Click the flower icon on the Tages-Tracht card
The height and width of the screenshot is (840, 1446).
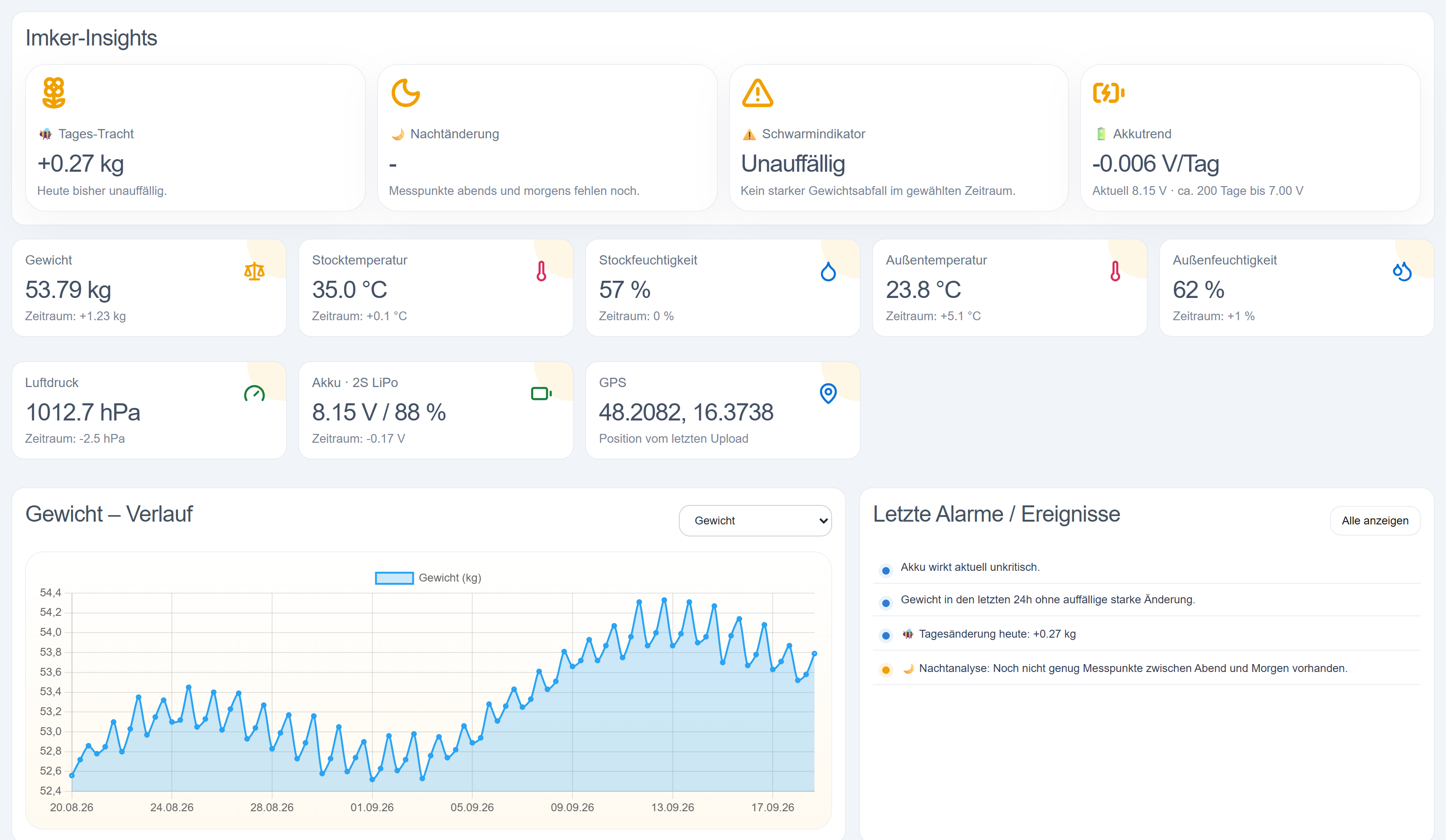coord(53,93)
